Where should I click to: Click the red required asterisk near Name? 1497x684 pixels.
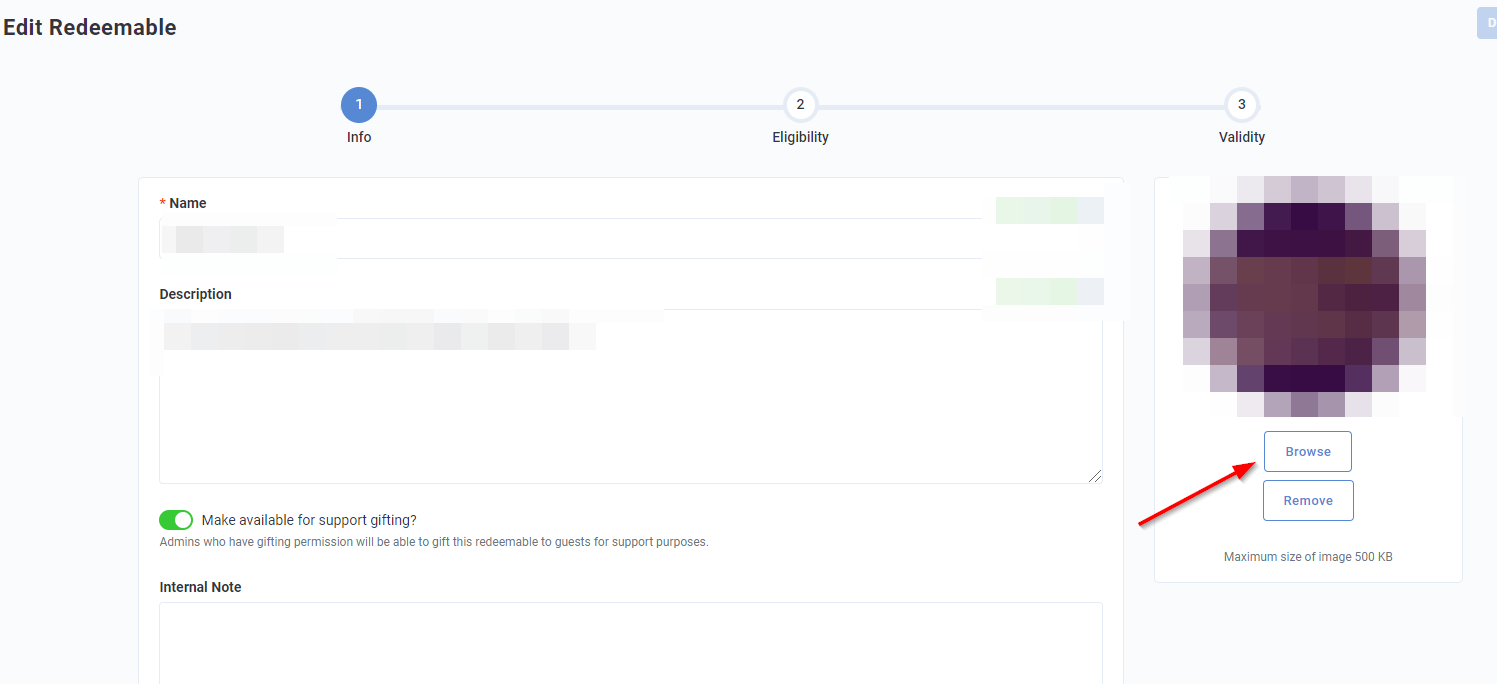[162, 202]
